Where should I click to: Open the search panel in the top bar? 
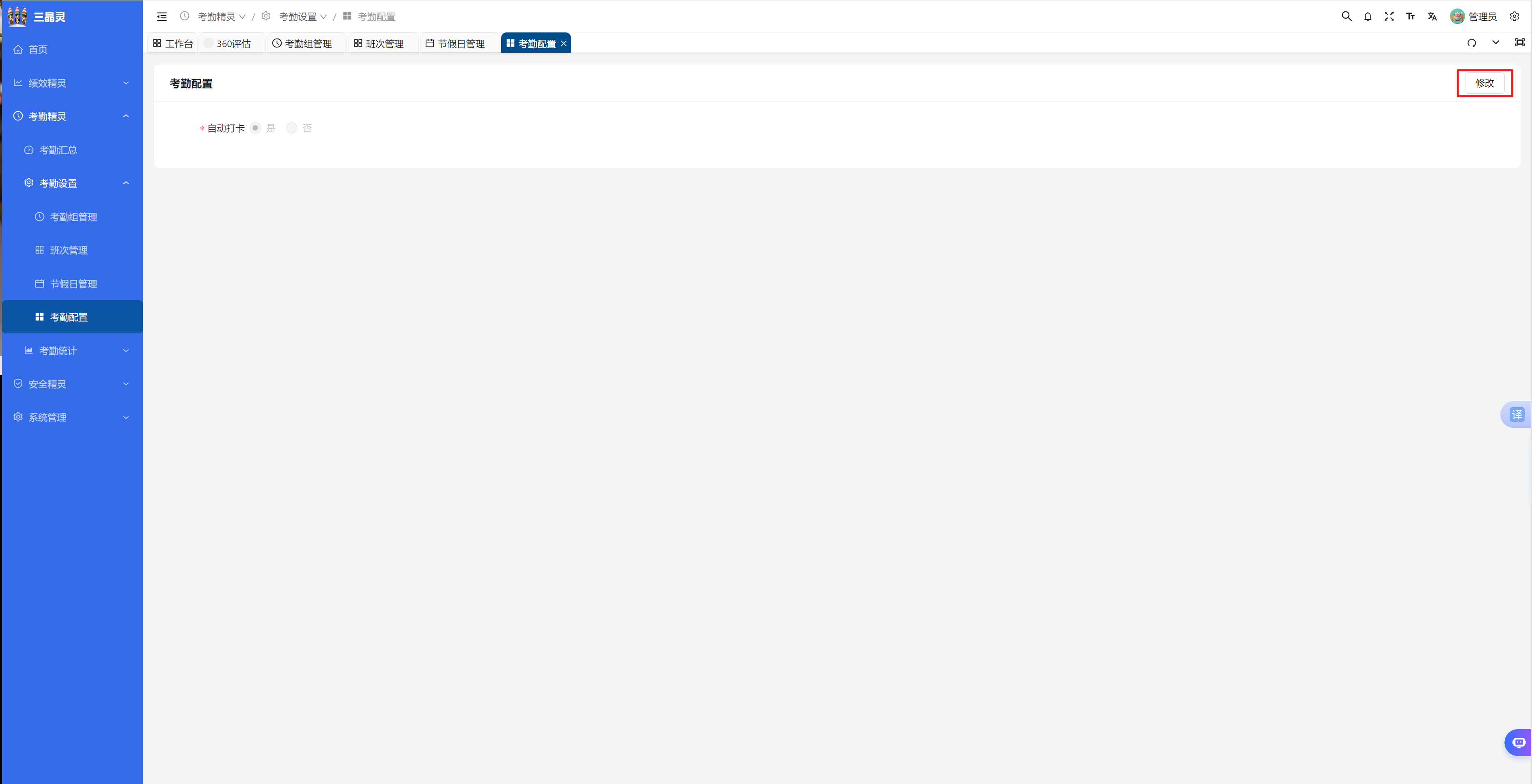[x=1347, y=16]
